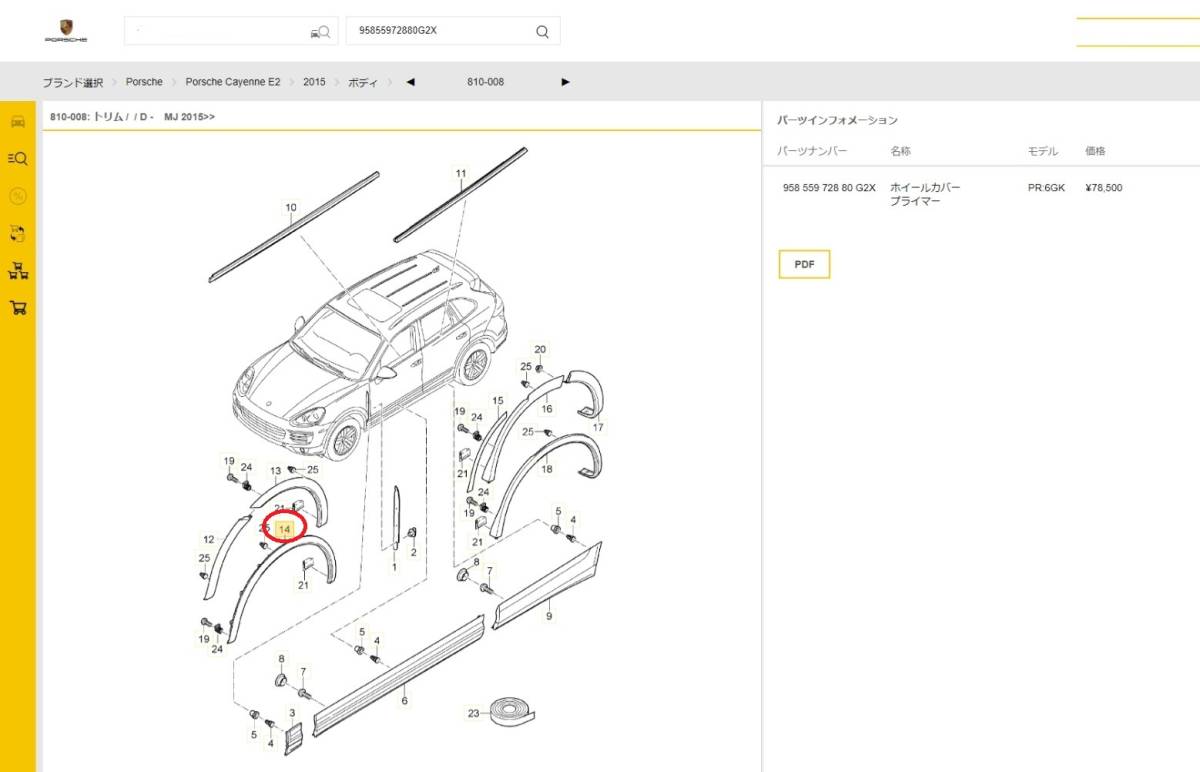Open the vehicle icon in the yellow sidebar
The width and height of the screenshot is (1200, 772).
(18, 122)
